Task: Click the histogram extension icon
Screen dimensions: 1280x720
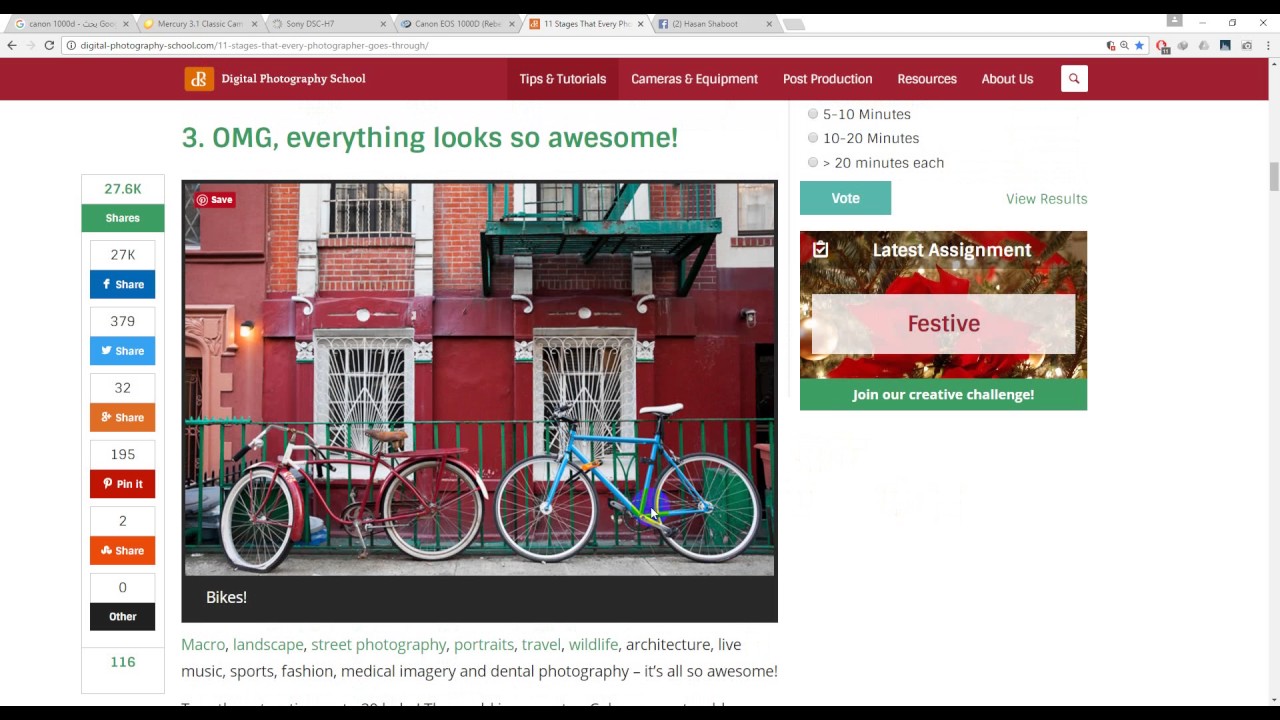Action: pos(1225,45)
